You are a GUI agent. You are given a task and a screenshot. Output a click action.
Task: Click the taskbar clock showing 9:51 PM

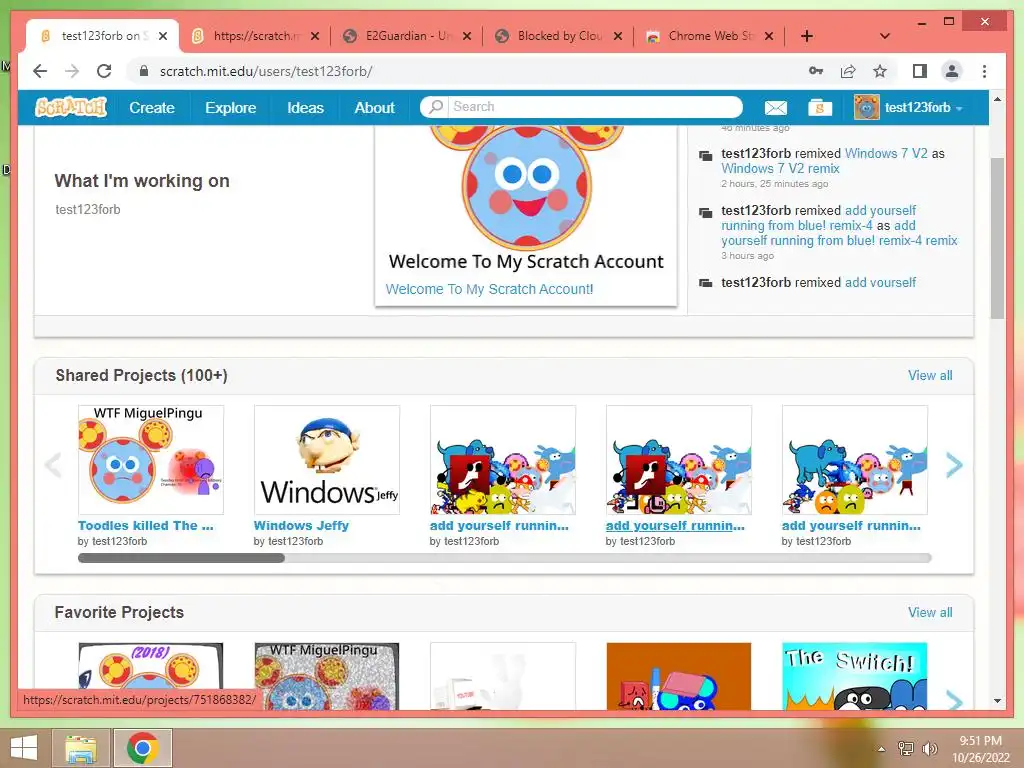(980, 749)
